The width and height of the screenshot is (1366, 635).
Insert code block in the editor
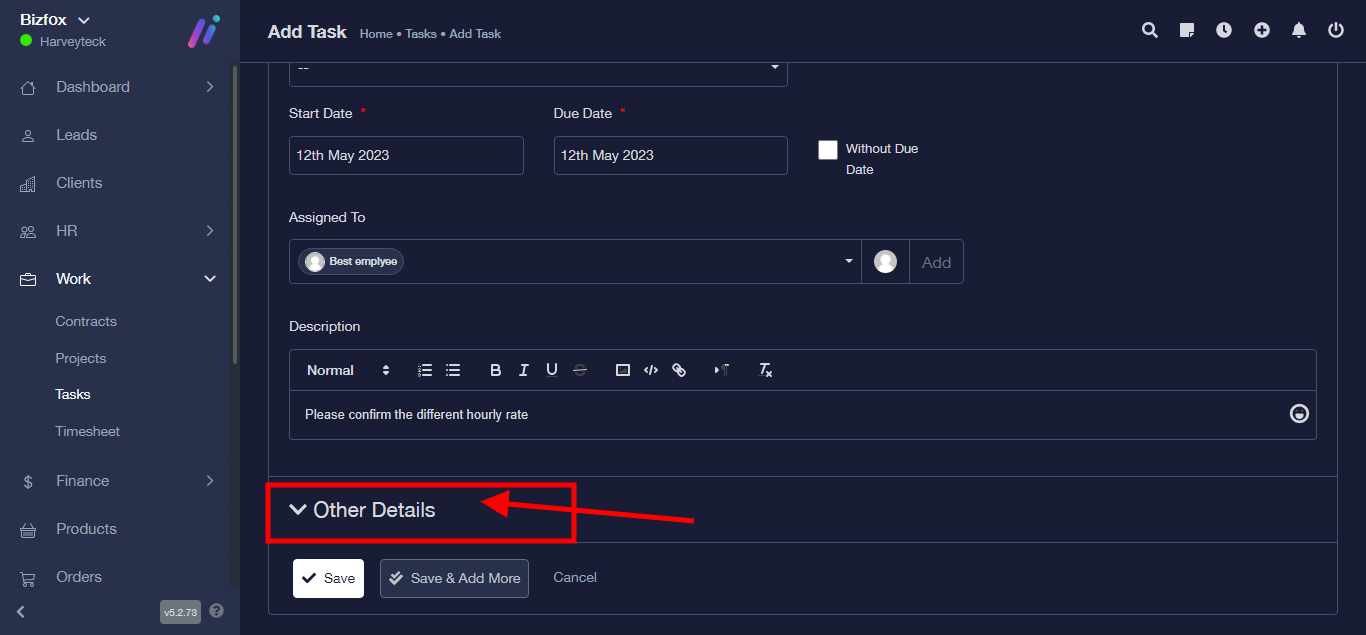tap(651, 370)
